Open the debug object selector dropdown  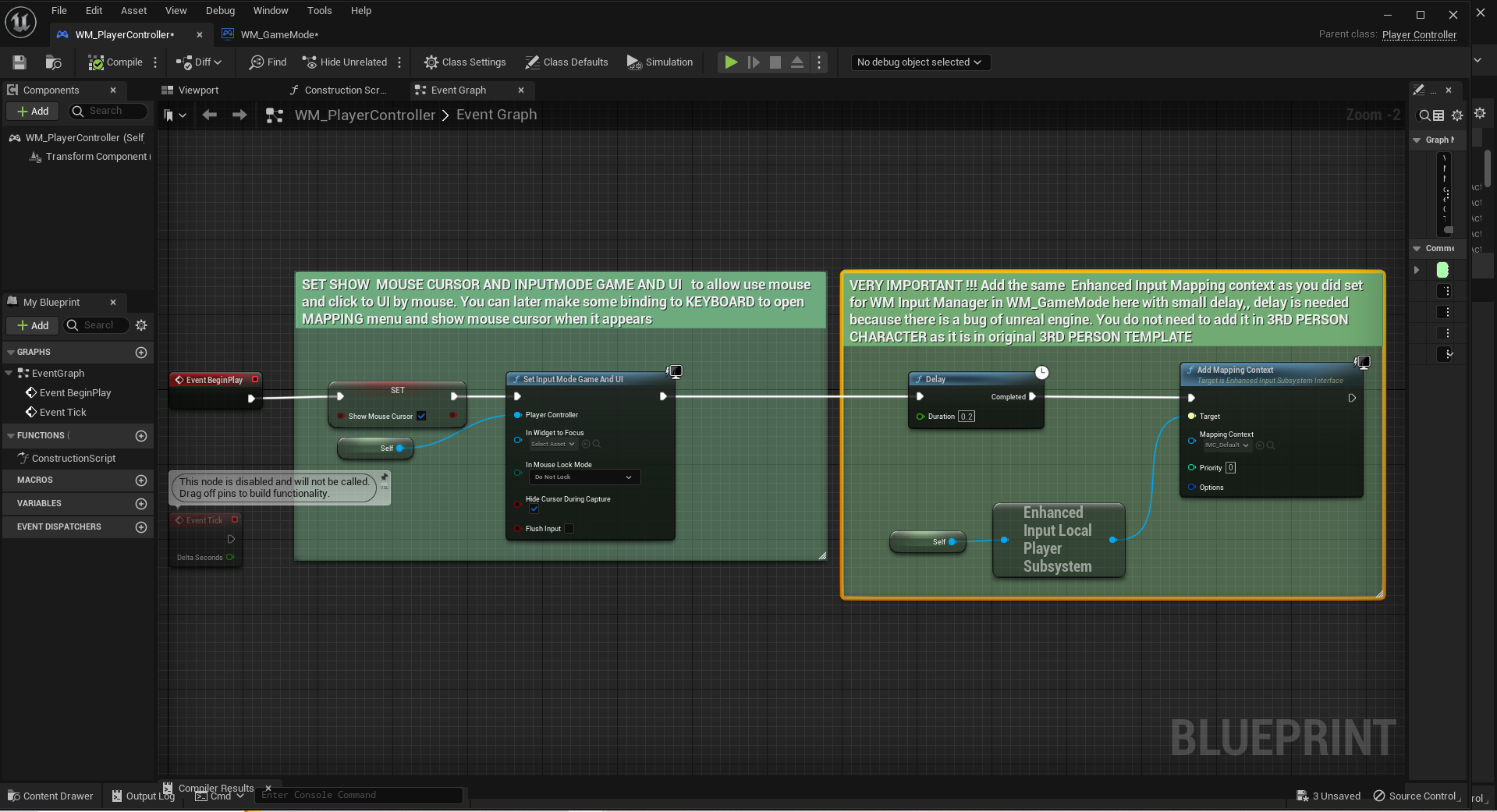(x=920, y=62)
